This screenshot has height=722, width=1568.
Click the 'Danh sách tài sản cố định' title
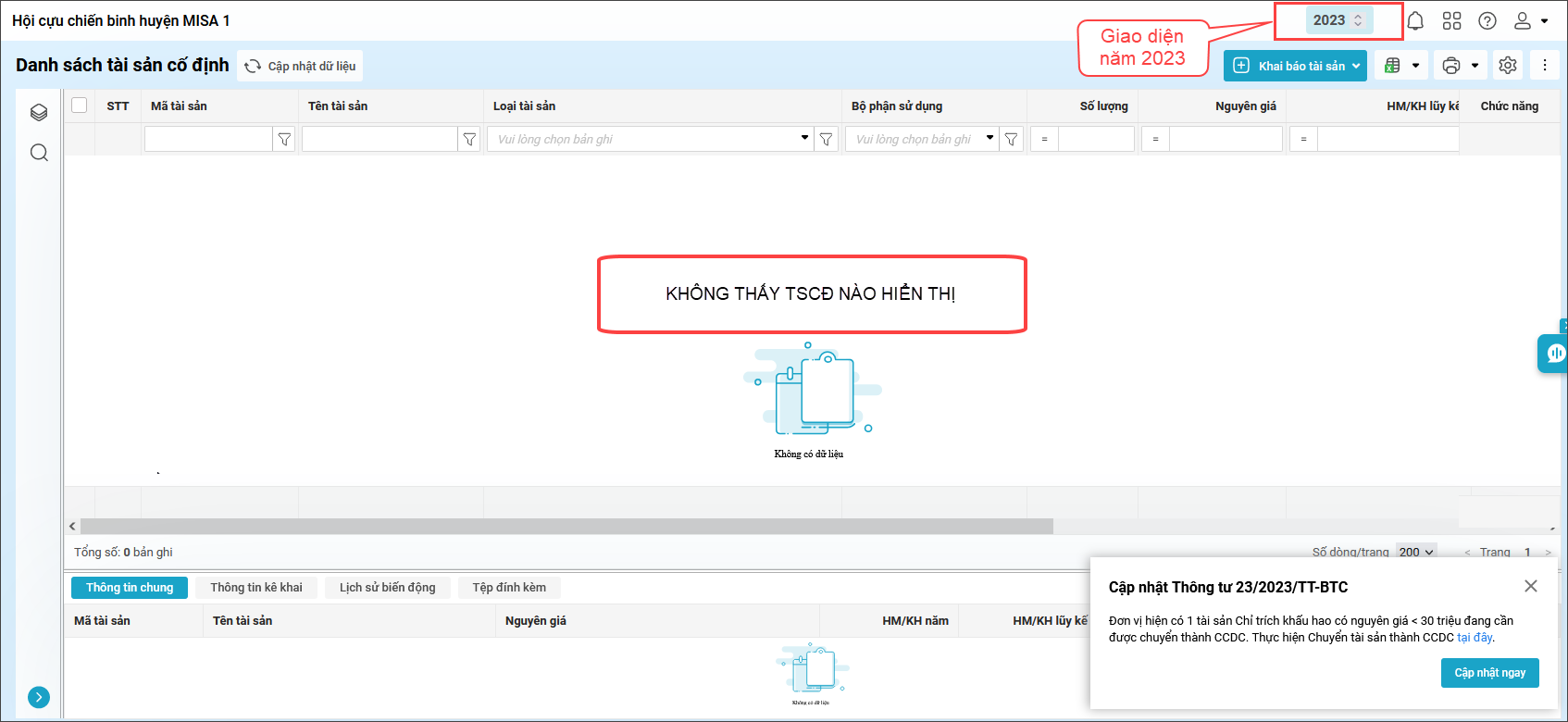click(122, 65)
